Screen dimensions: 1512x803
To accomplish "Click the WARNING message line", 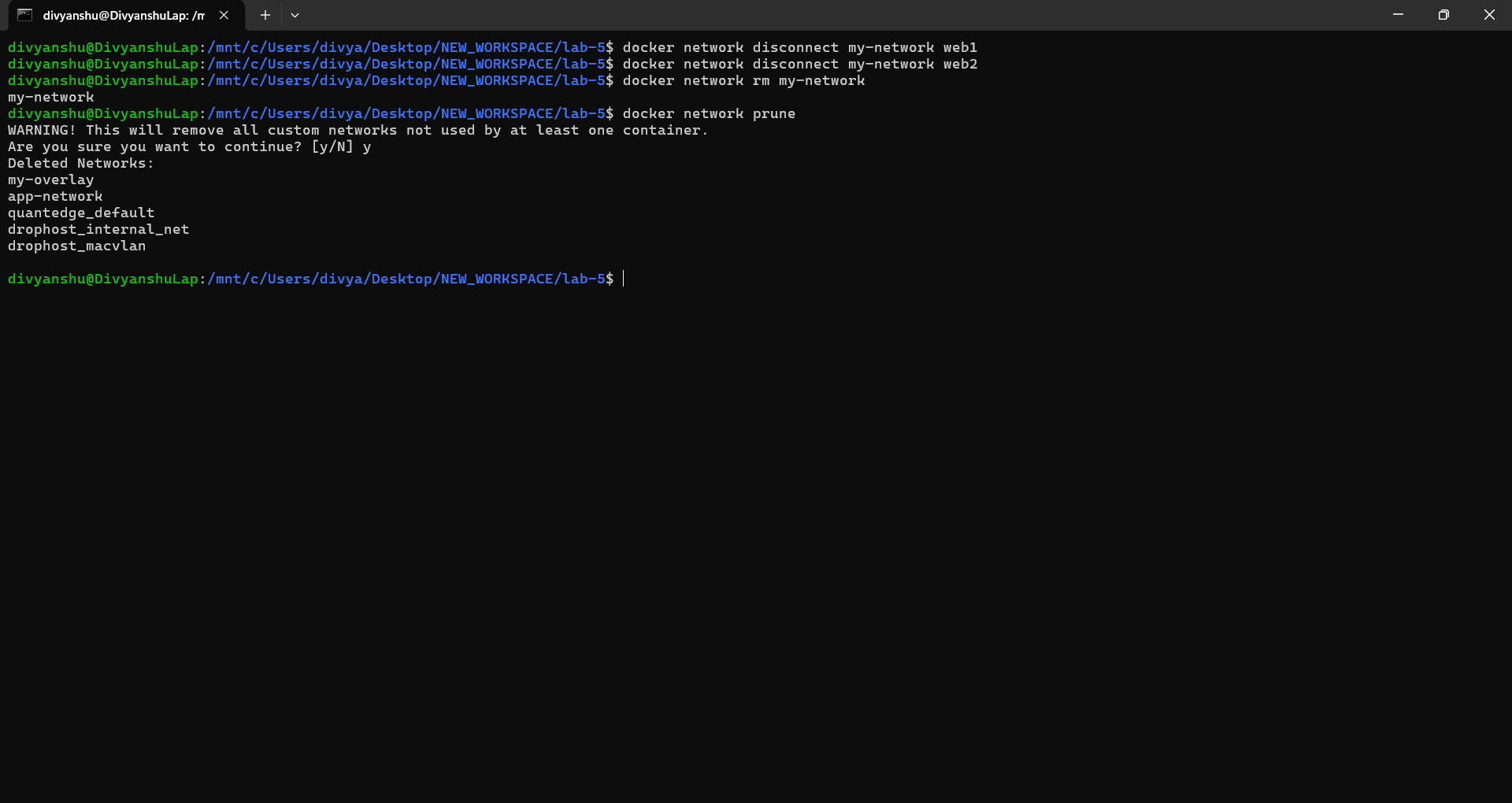I will click(358, 131).
